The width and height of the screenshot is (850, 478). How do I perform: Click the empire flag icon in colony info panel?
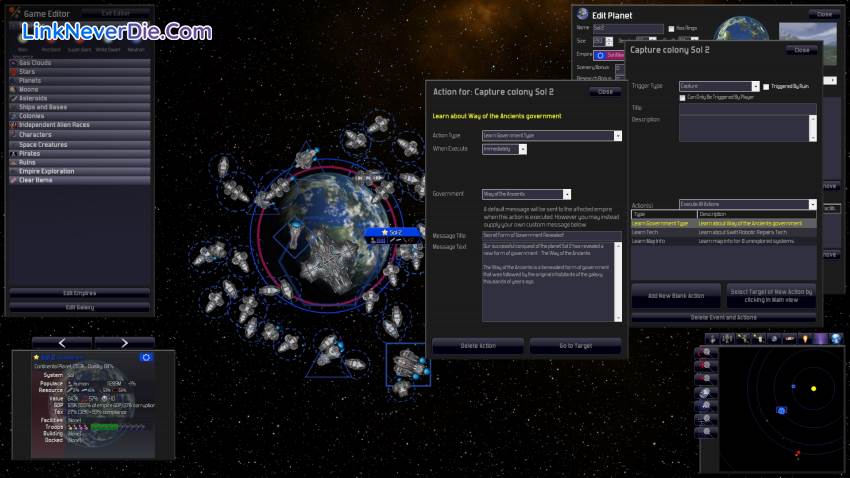146,357
